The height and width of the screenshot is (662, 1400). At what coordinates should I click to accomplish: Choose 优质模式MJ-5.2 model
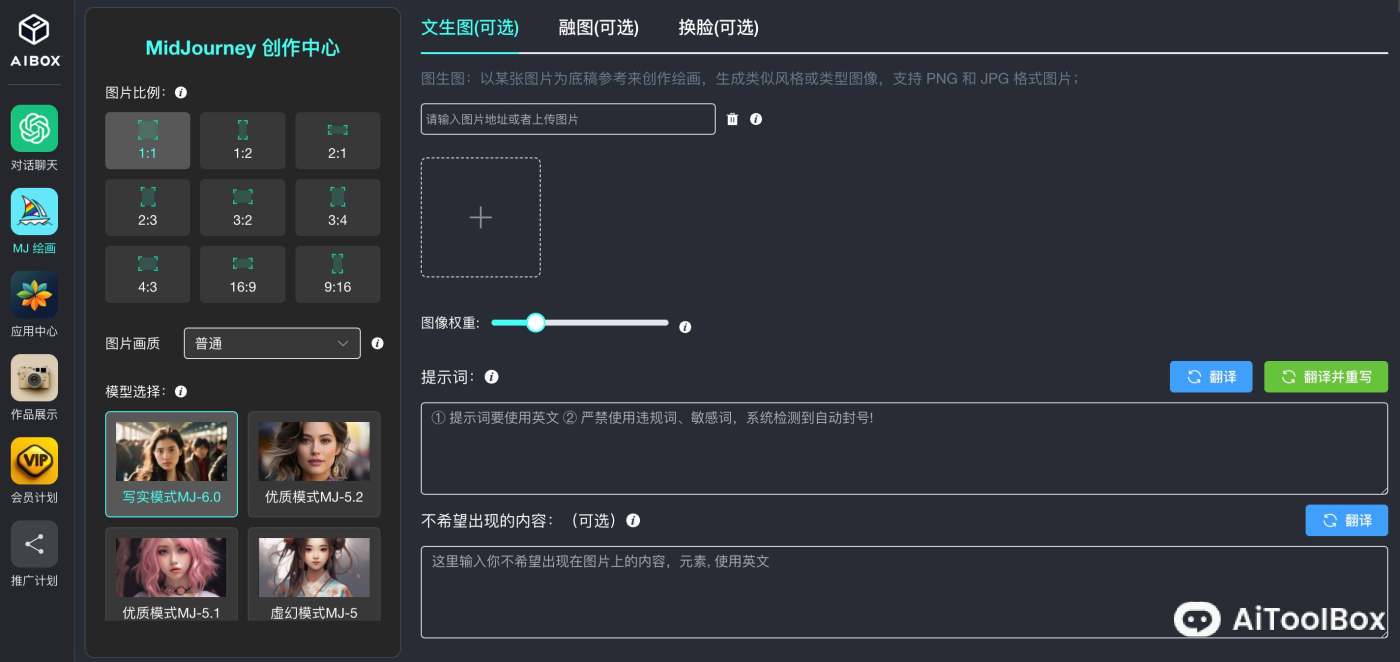pyautogui.click(x=314, y=464)
